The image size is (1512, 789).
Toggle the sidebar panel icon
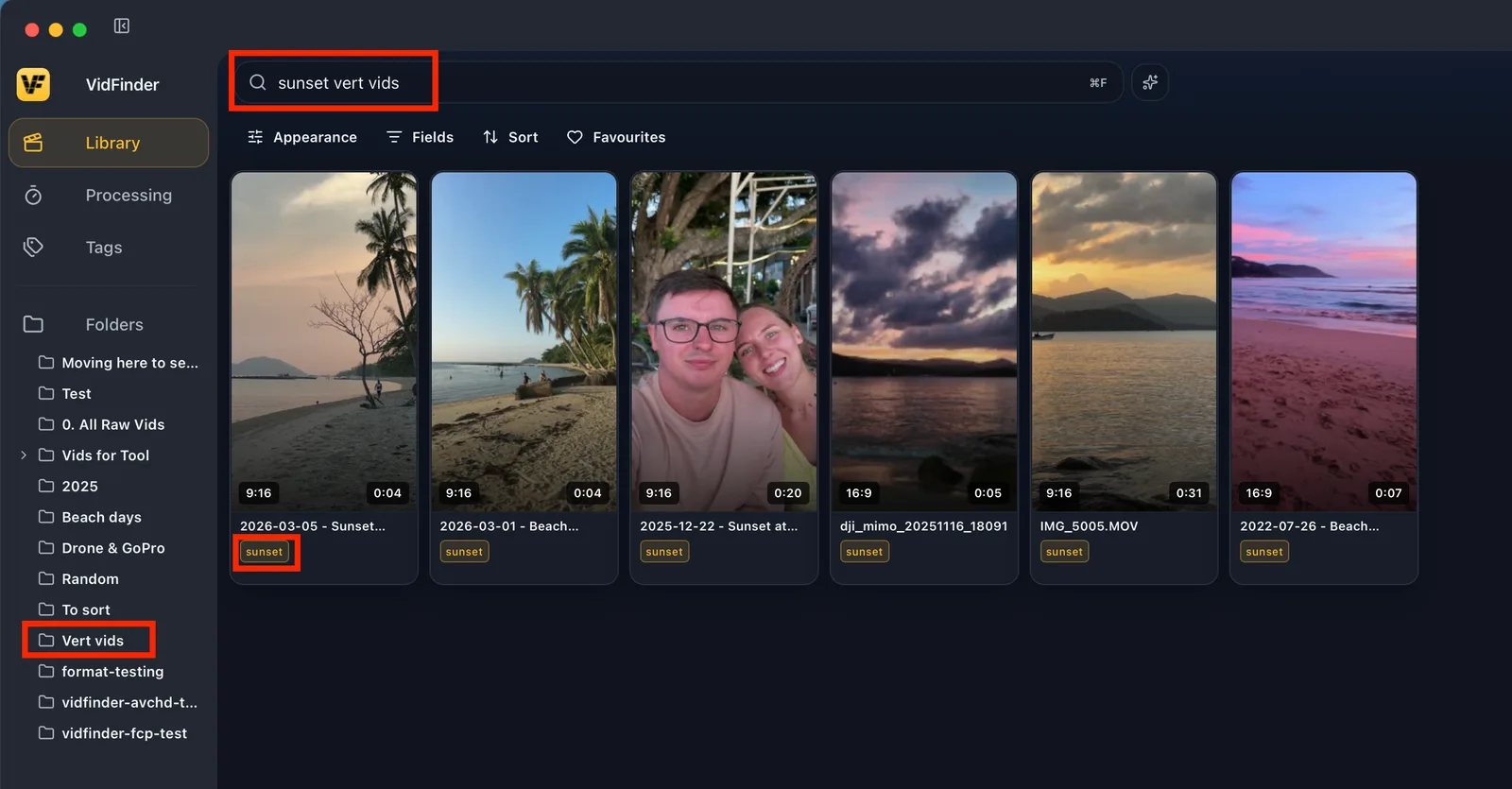122,26
